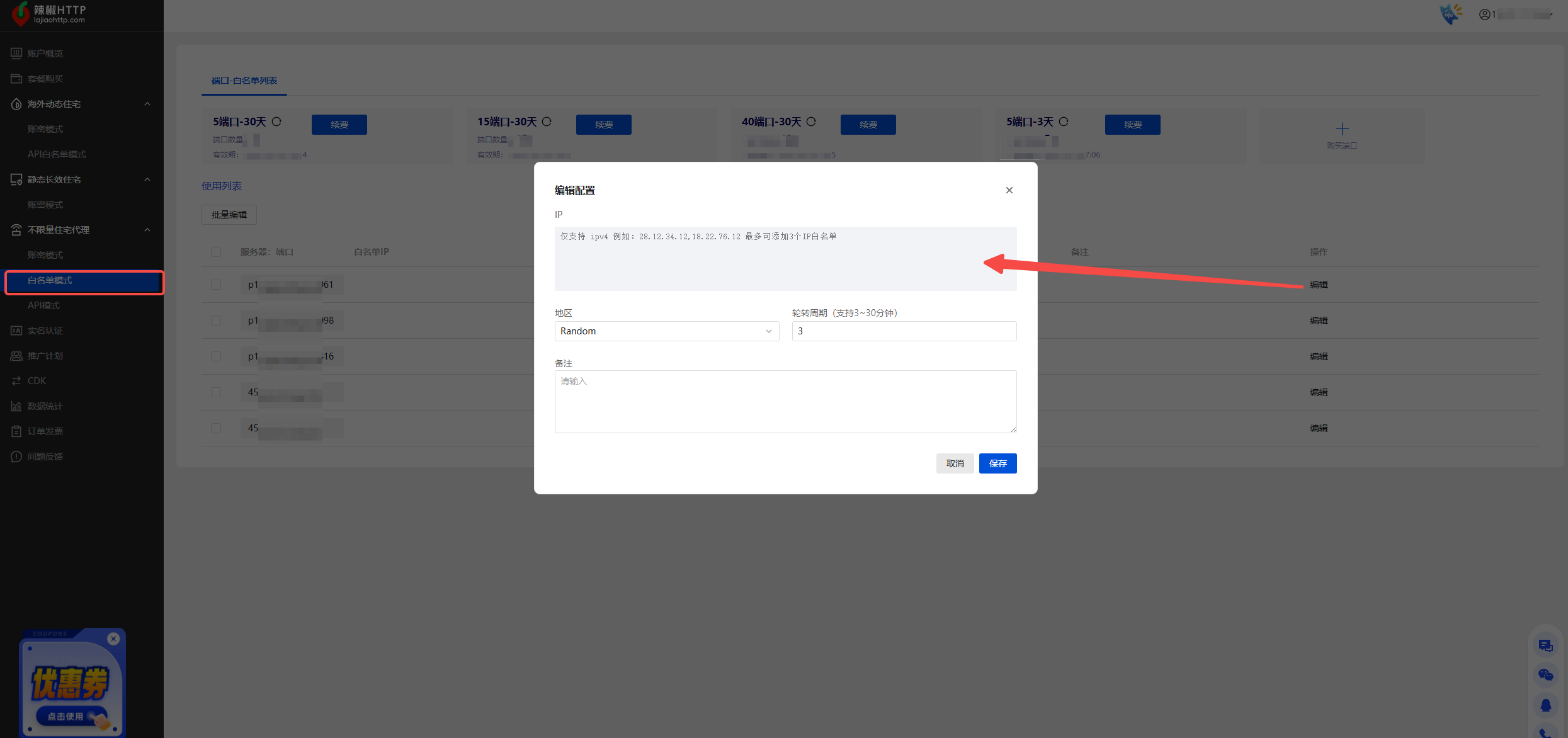Collapse the 海外动态住宅 sidebar section
This screenshot has width=1568, height=738.
tap(147, 104)
